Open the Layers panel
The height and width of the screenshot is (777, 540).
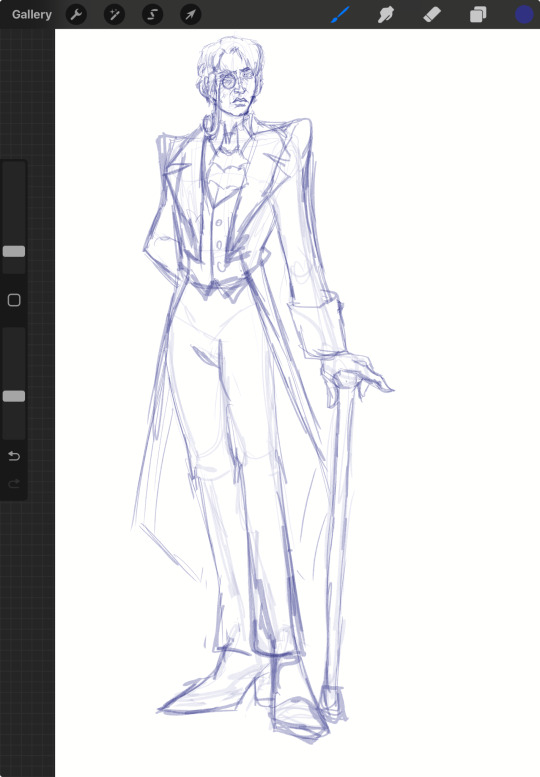478,14
